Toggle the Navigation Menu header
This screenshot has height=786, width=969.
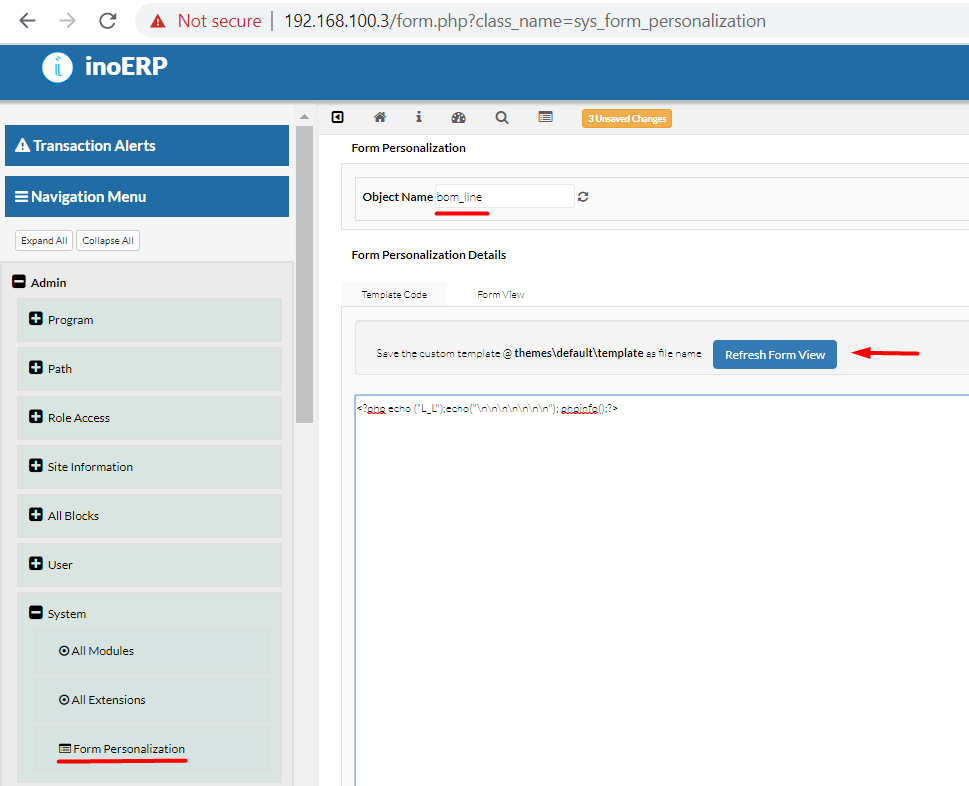[147, 196]
